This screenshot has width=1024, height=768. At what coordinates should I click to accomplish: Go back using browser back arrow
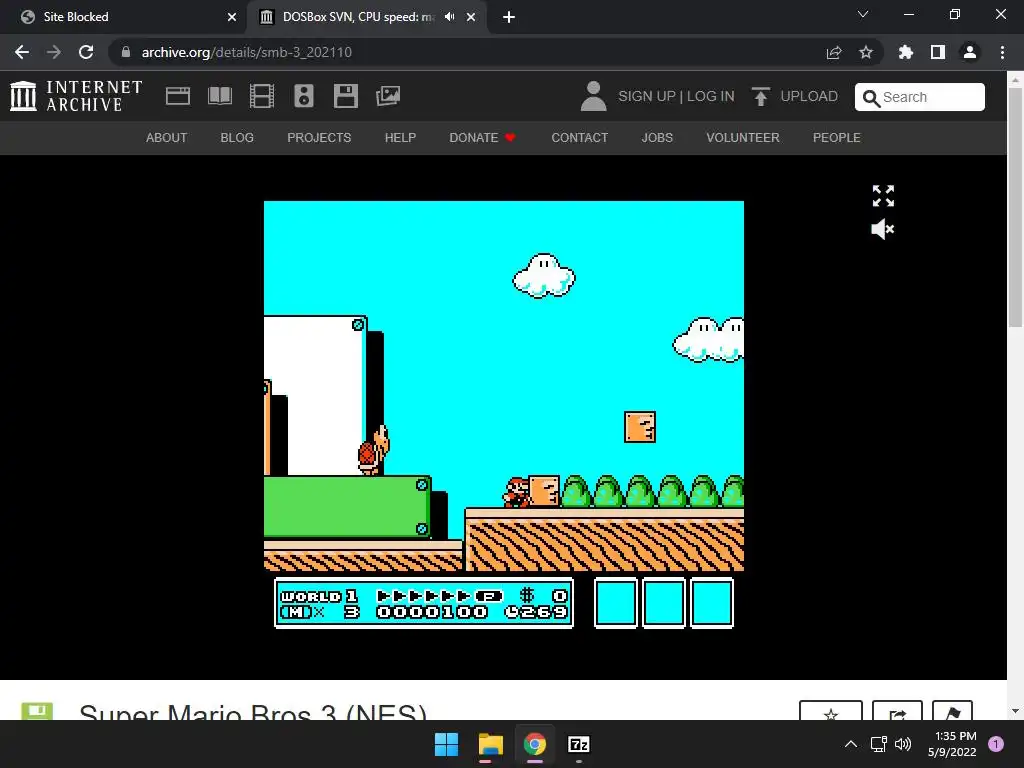coord(22,52)
